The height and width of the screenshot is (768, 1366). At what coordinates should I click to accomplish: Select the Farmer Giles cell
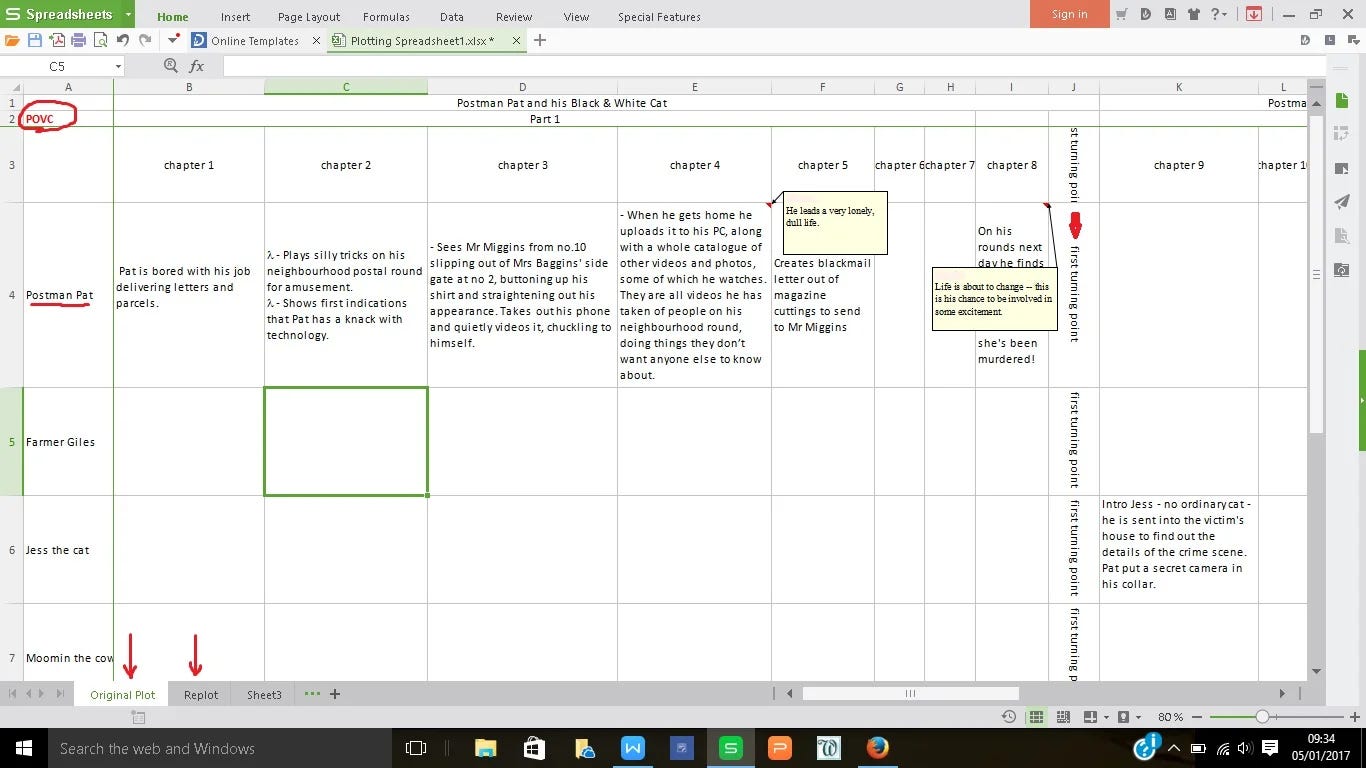(68, 442)
